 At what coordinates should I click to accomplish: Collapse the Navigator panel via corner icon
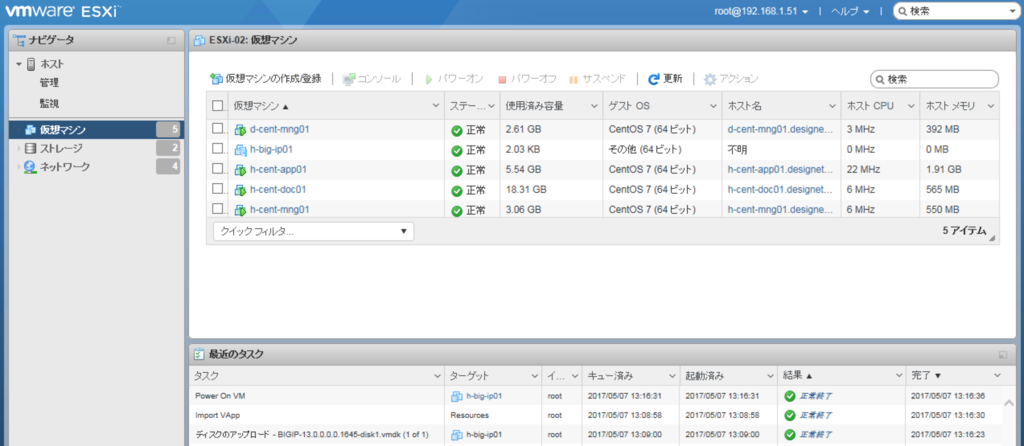pyautogui.click(x=171, y=40)
